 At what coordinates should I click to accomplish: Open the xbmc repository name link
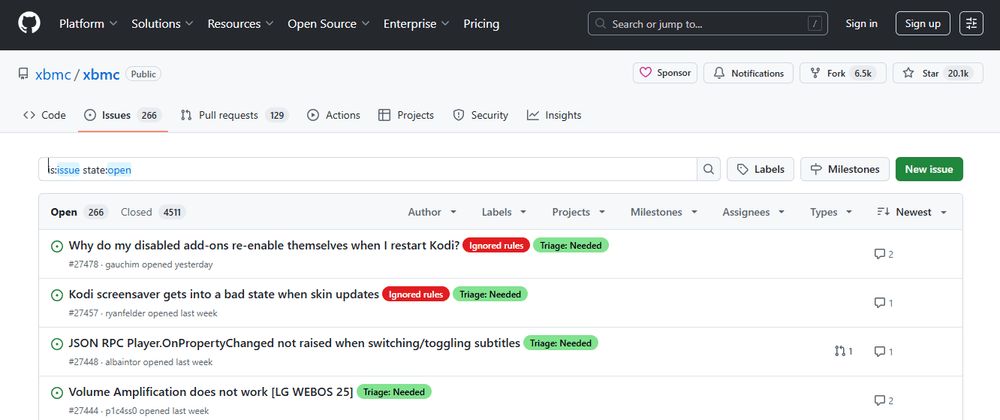click(x=101, y=74)
